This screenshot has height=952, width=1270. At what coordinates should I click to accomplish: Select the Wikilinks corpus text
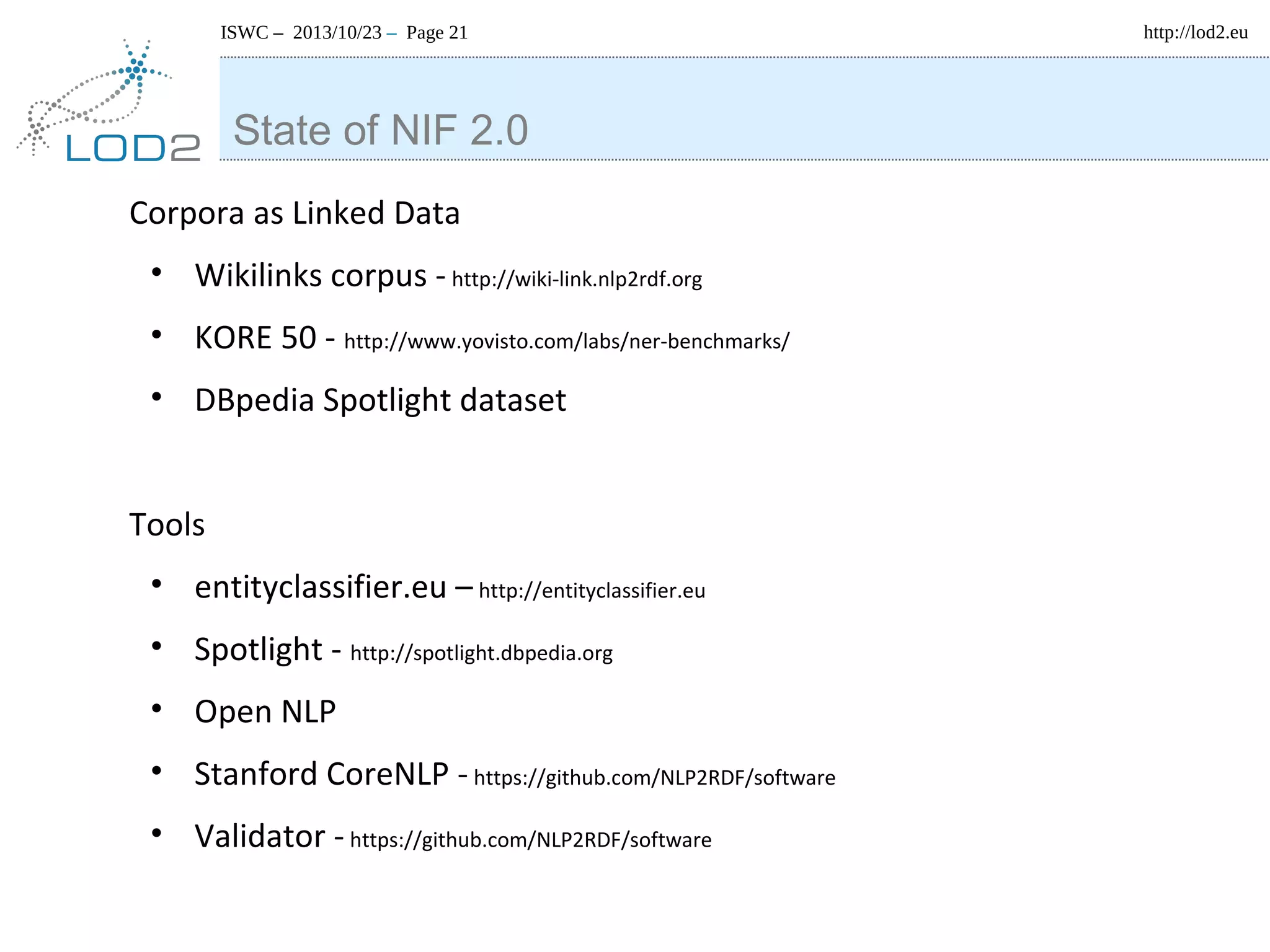310,275
